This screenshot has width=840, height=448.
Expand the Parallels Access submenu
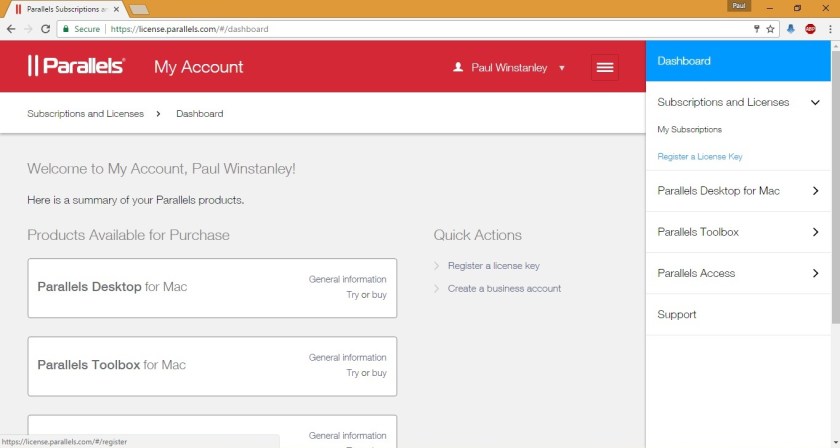pos(815,273)
